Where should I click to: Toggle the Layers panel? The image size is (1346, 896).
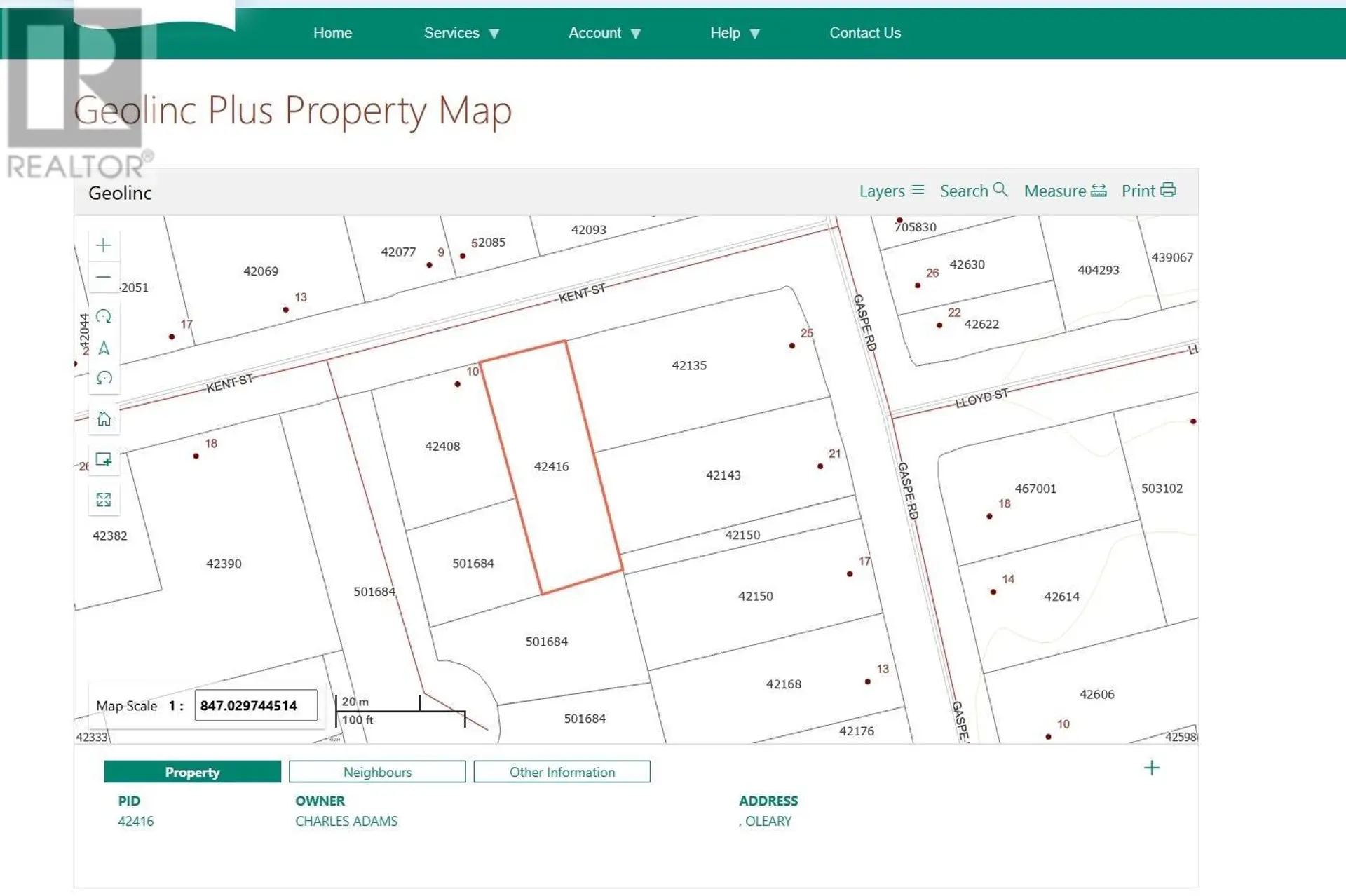point(890,191)
